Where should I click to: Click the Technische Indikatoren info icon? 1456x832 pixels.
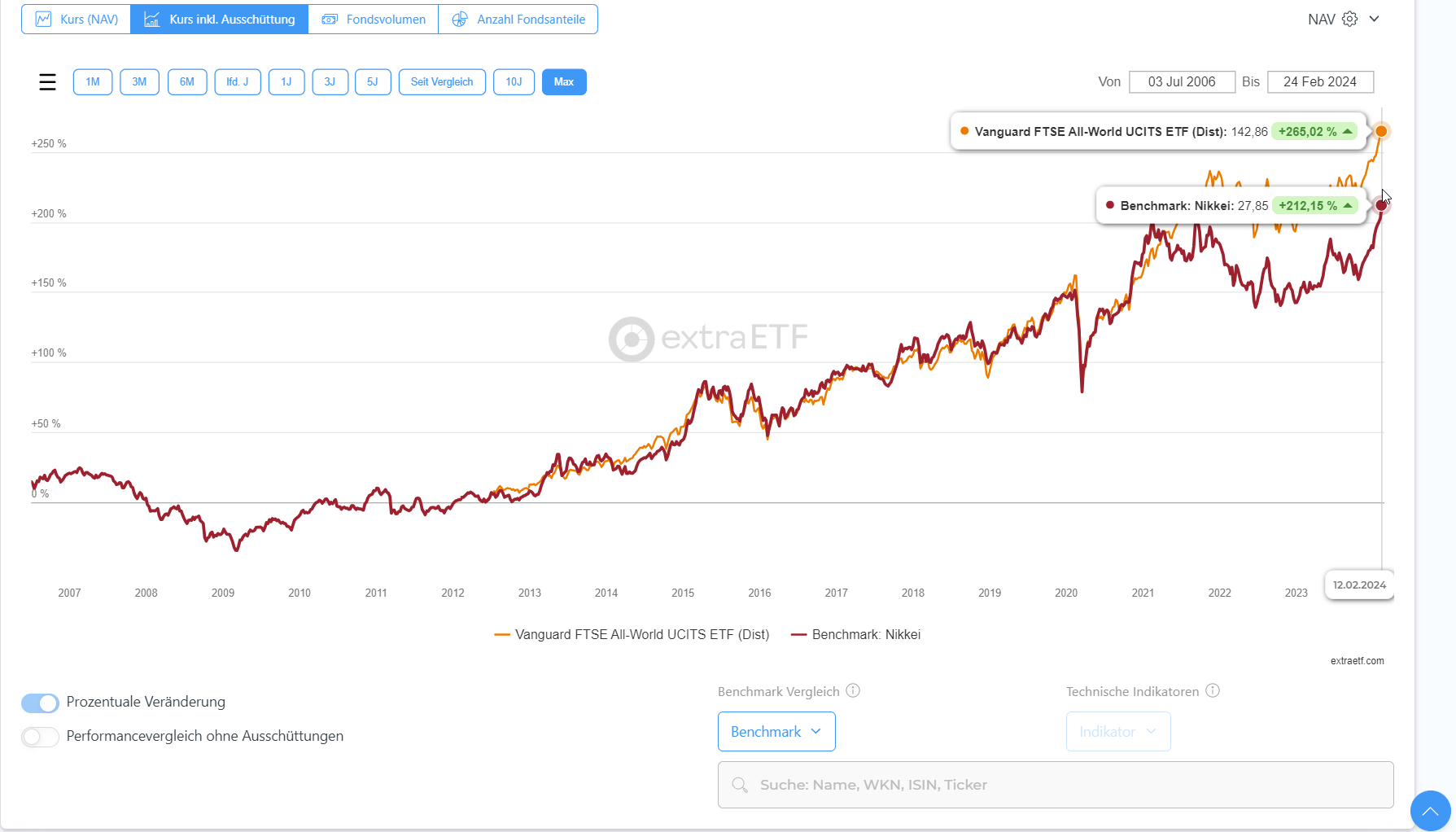click(x=1213, y=690)
